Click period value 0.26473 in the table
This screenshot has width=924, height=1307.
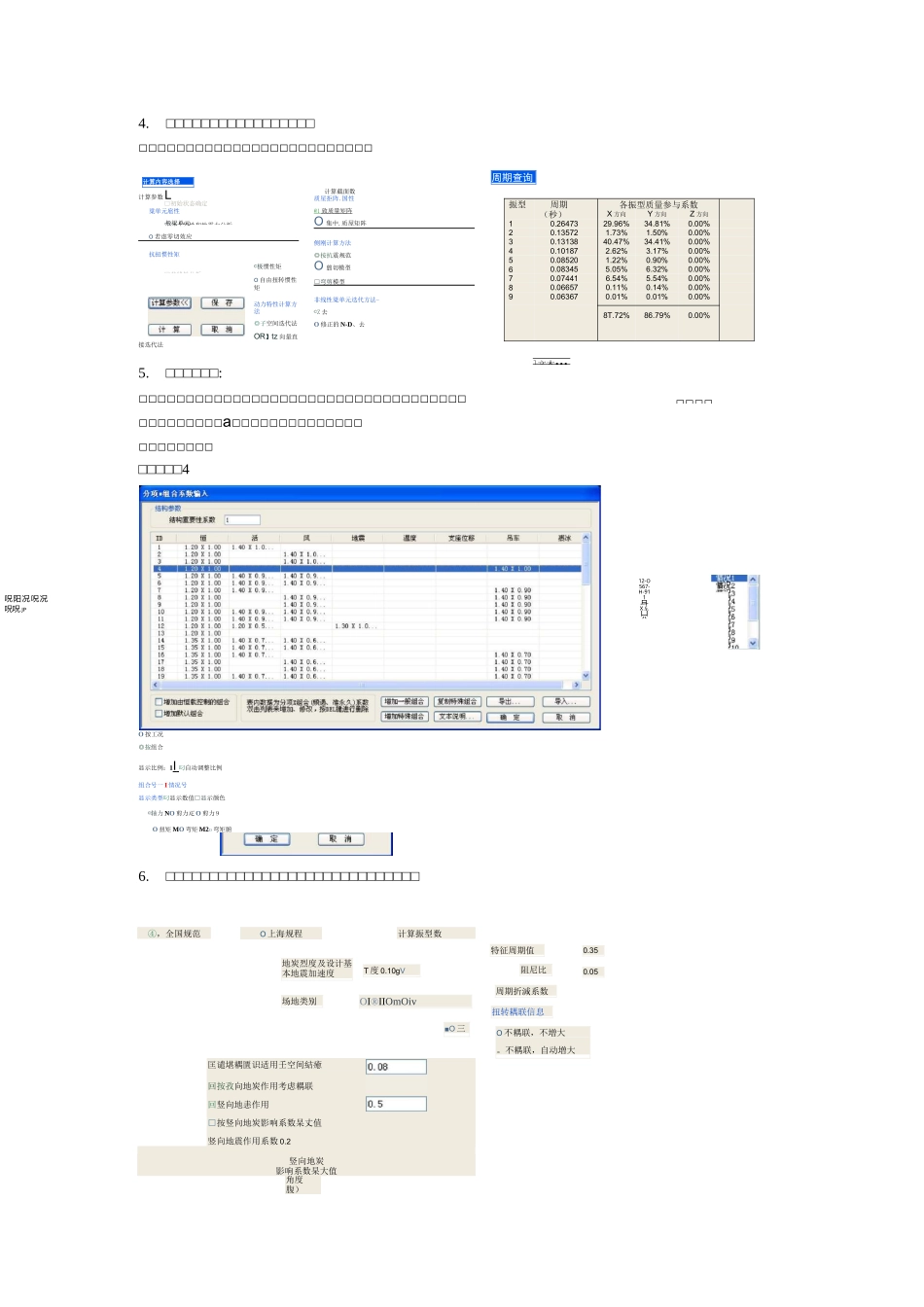(564, 224)
